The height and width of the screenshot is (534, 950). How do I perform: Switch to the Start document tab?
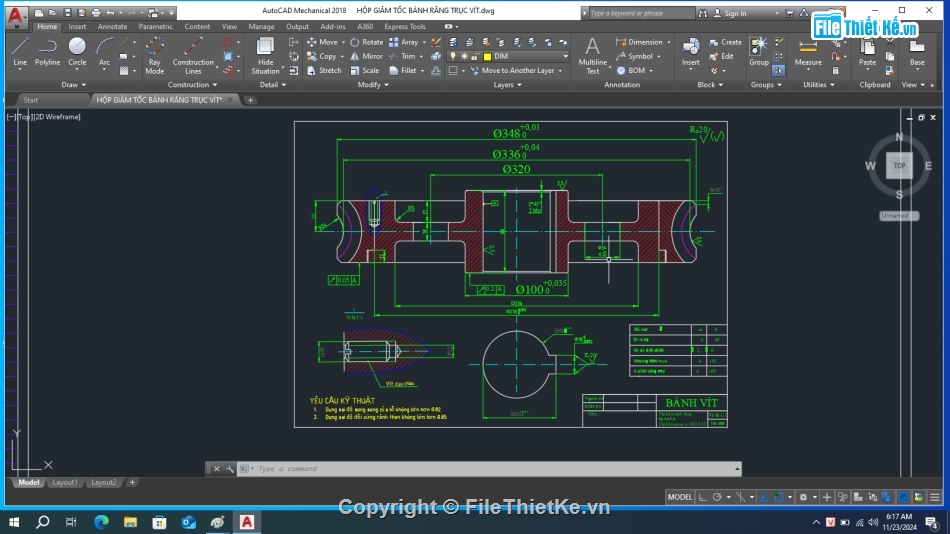tap(31, 100)
